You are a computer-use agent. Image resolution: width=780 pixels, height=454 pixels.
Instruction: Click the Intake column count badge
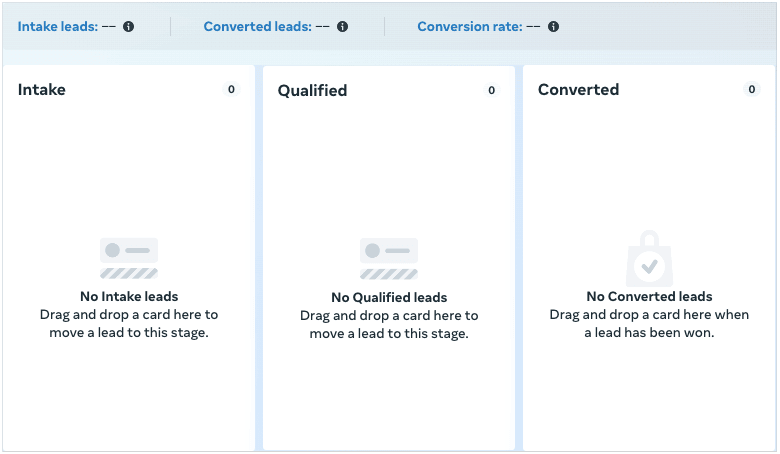(231, 90)
